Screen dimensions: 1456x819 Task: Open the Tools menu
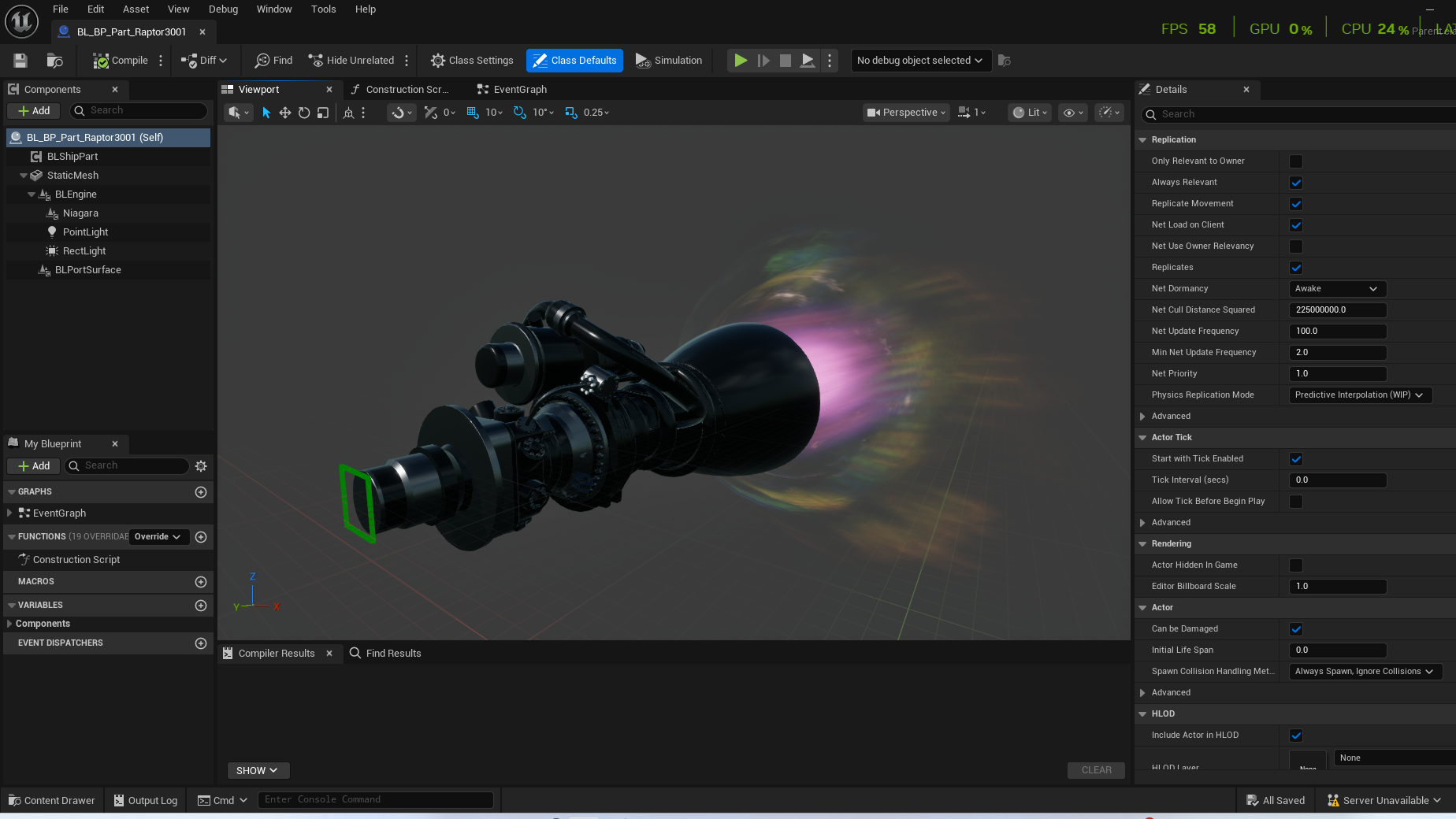click(323, 9)
